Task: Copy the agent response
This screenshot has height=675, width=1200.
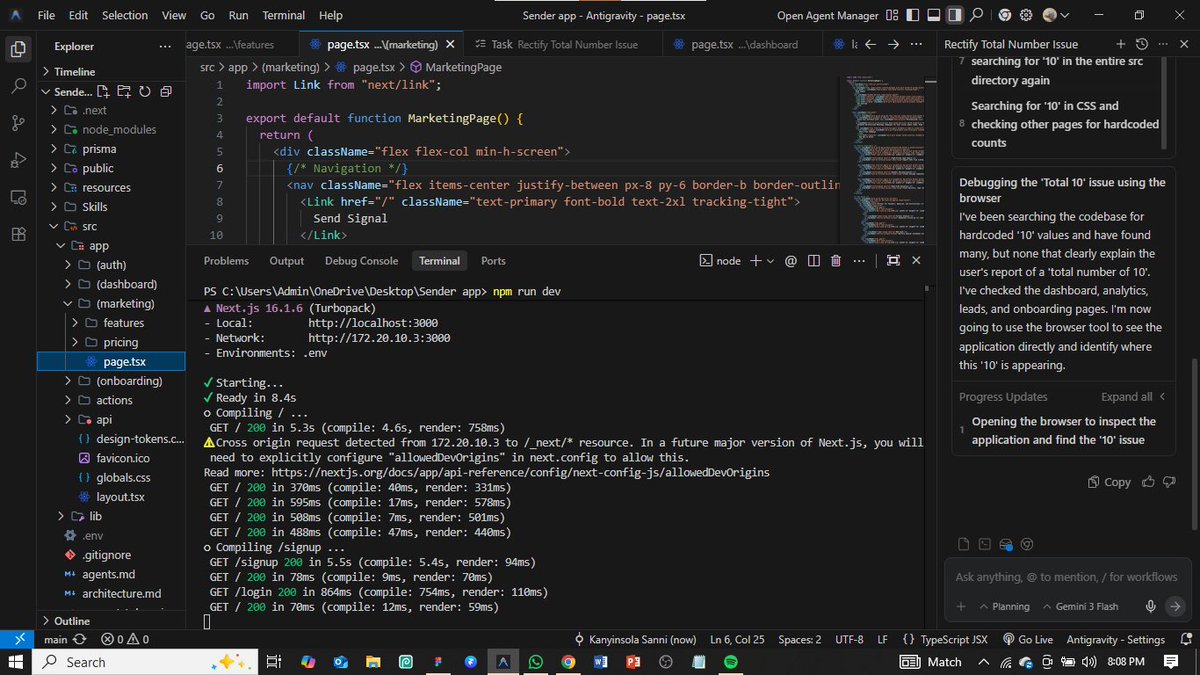Action: click(x=1109, y=482)
